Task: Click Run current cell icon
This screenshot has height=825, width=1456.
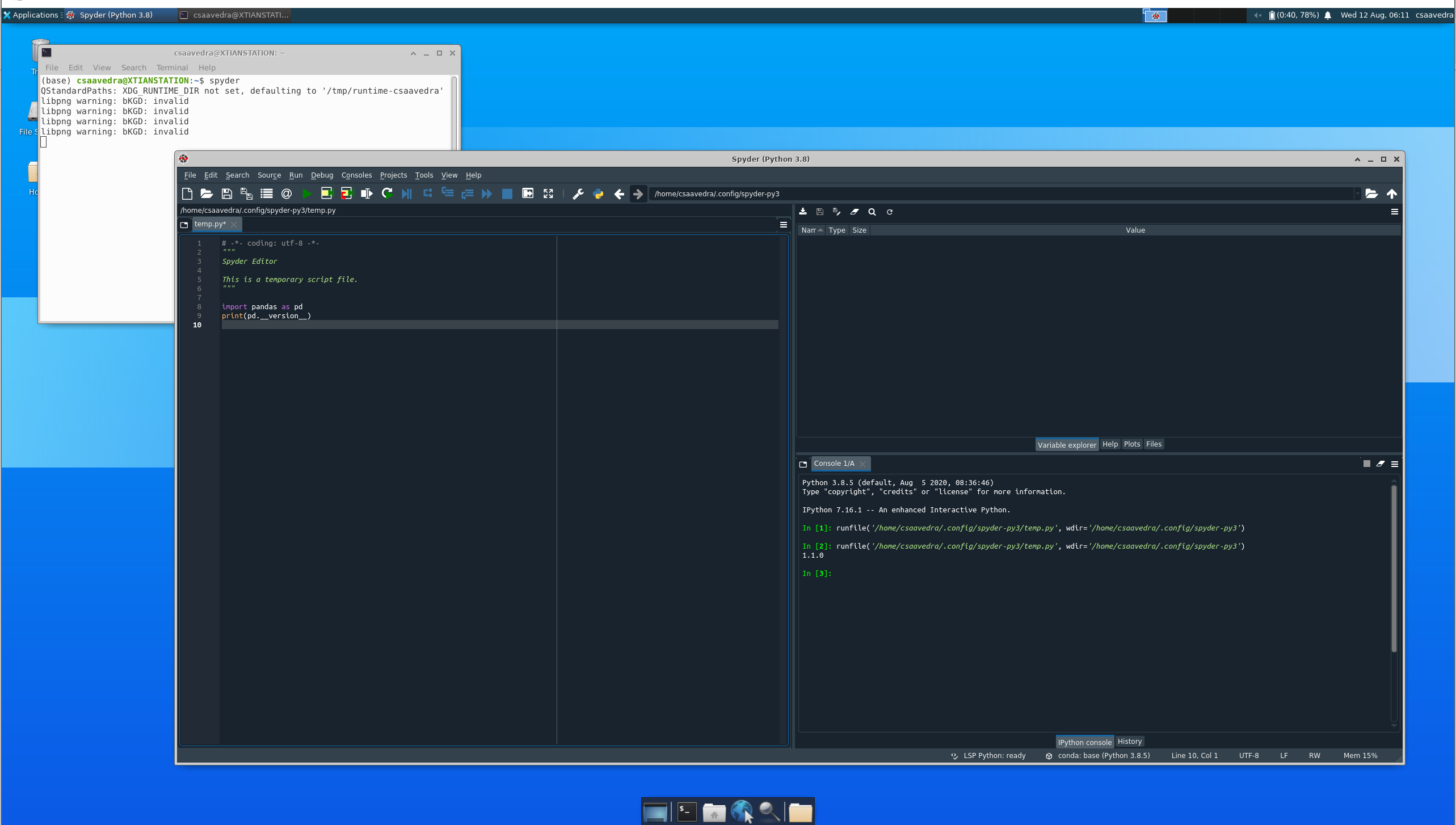Action: [x=327, y=194]
